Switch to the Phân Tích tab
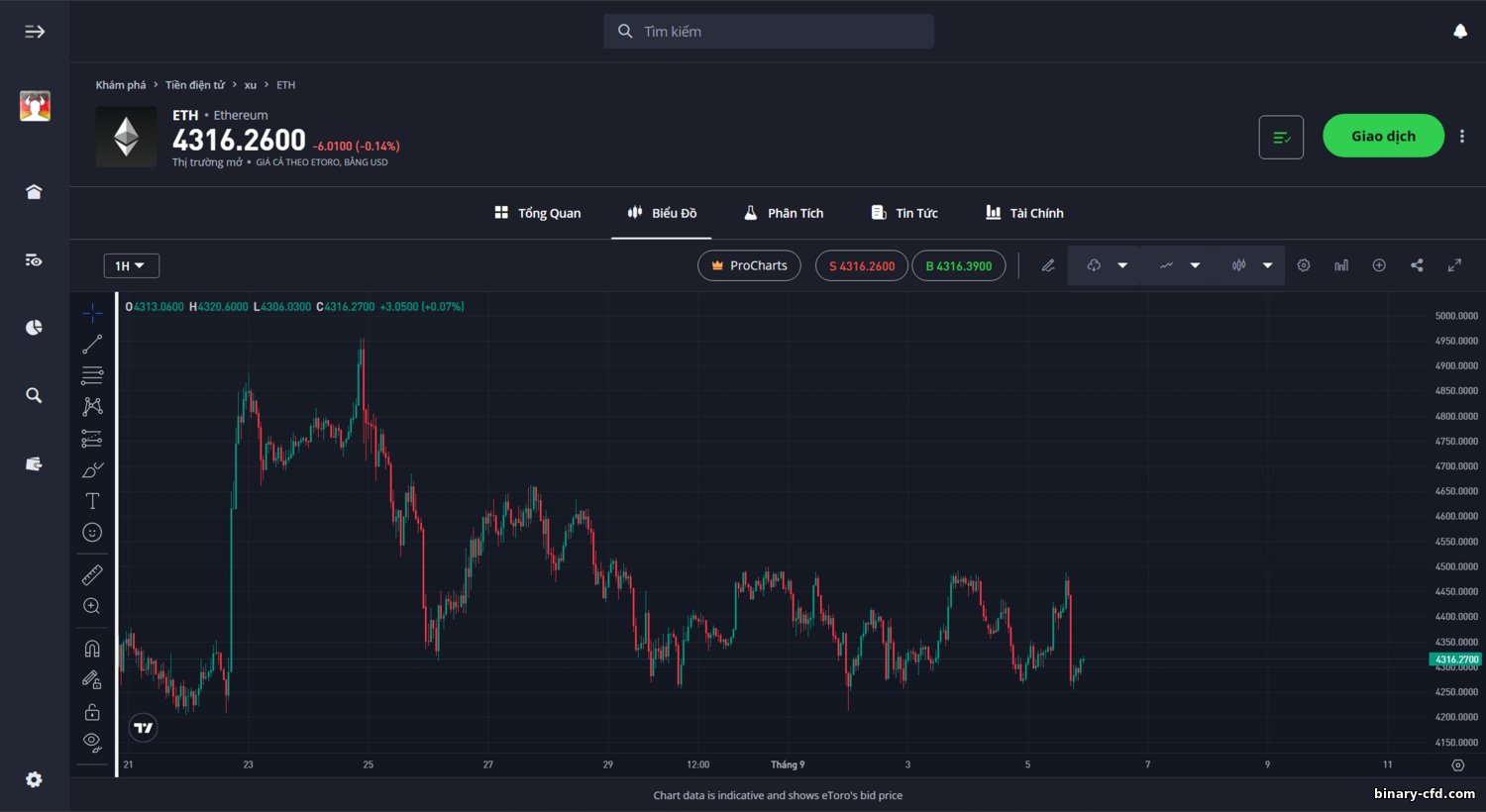 click(x=784, y=213)
